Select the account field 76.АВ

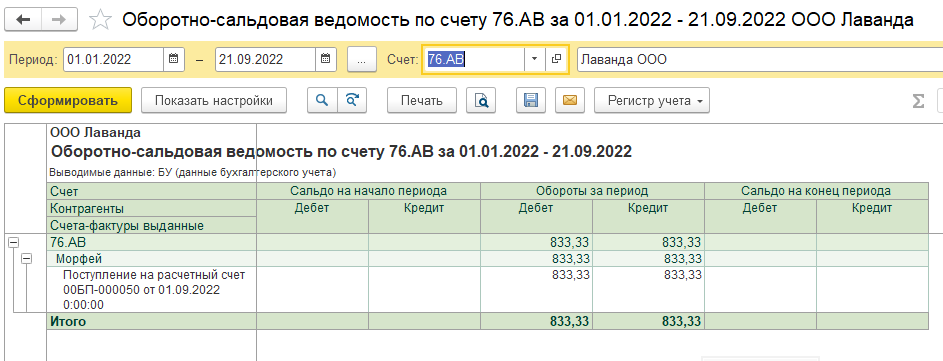point(474,59)
